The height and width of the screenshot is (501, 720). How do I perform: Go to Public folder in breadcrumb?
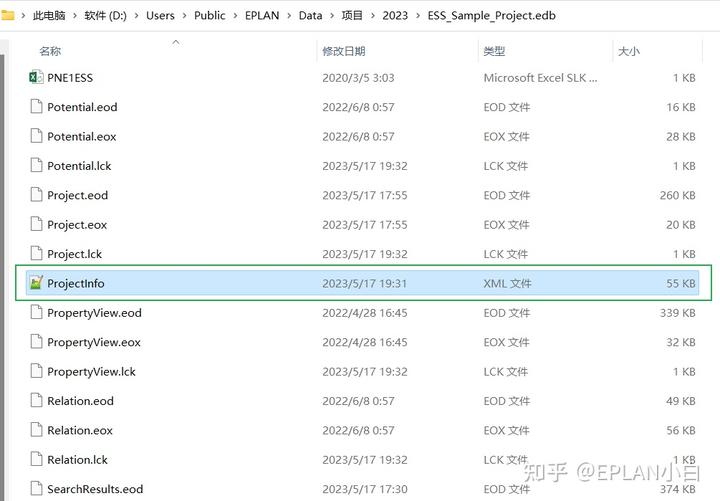click(x=210, y=16)
